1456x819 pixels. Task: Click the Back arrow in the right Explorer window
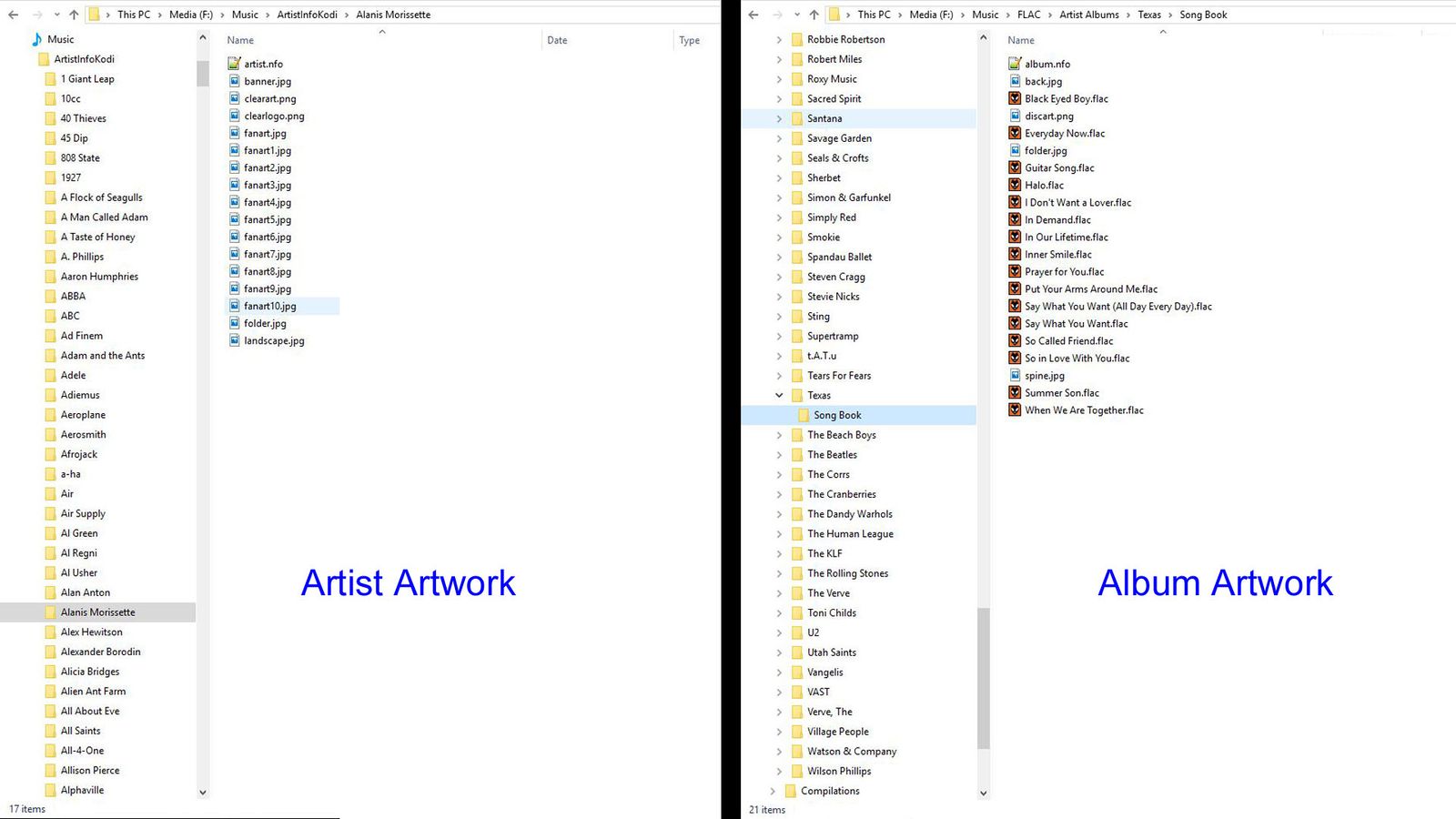(753, 15)
